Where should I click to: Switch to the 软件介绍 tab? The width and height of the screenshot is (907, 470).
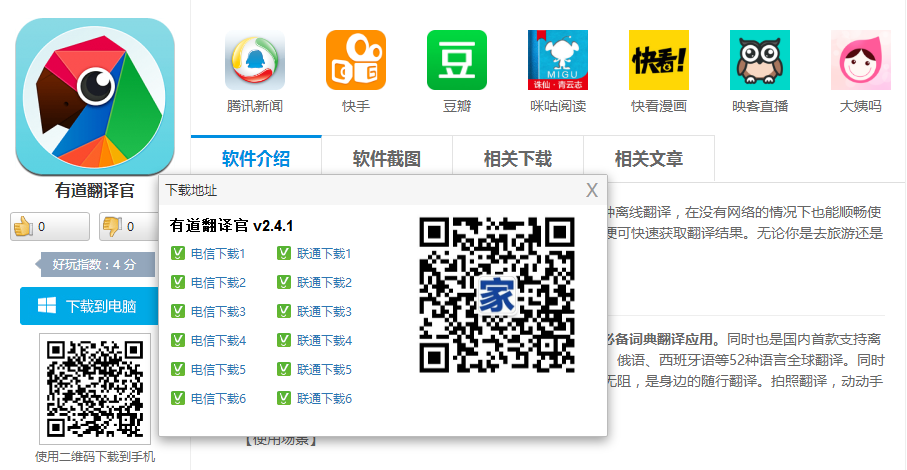tap(256, 158)
